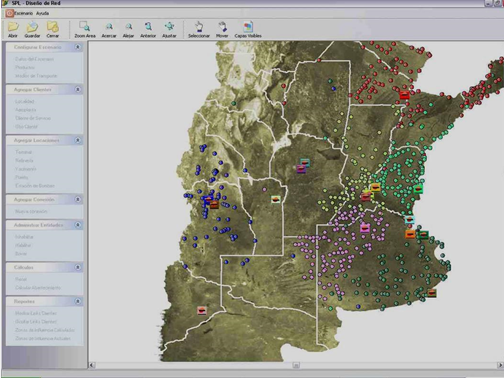Activate the Zoom Area tool
The width and height of the screenshot is (504, 378).
[x=85, y=29]
